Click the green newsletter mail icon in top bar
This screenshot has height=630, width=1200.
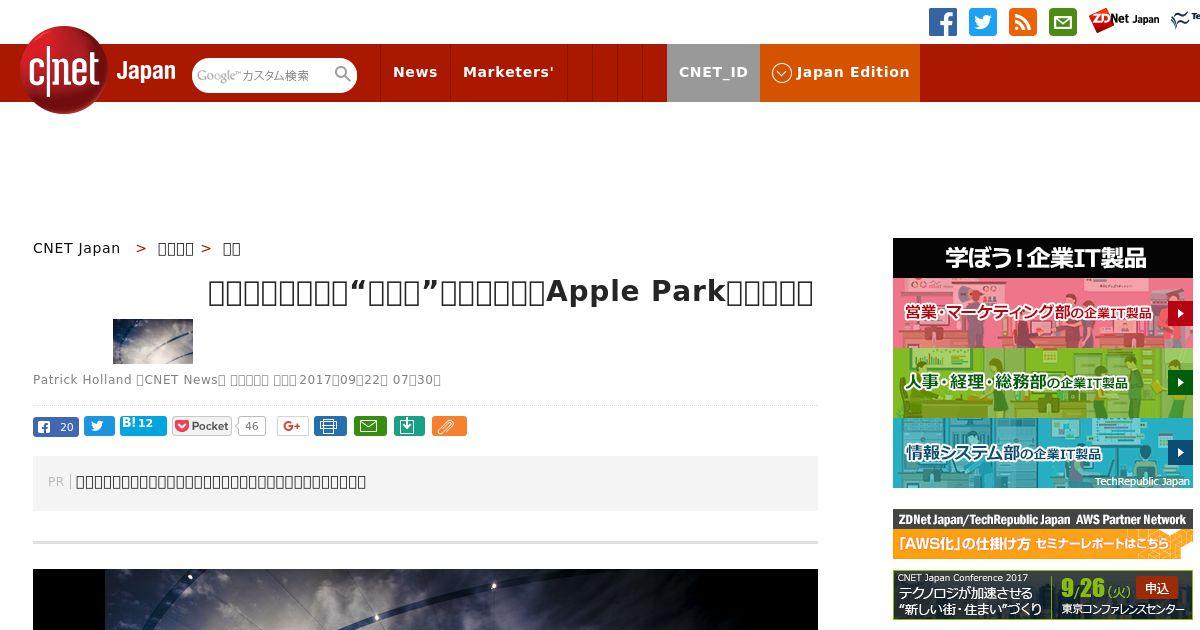1063,22
